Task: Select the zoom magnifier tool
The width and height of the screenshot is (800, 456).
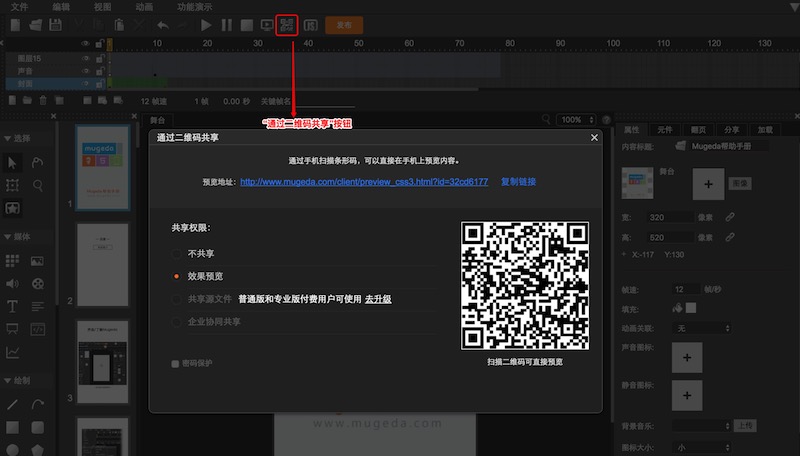Action: tap(38, 185)
